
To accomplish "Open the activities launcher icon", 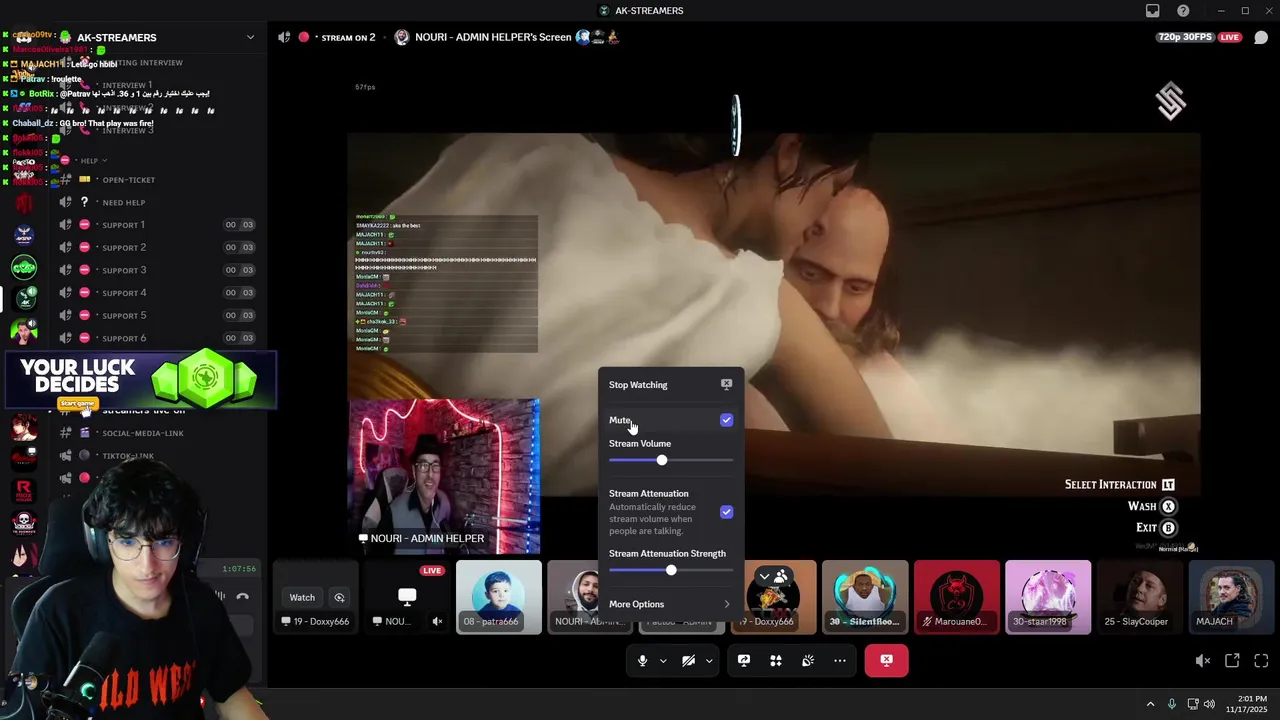I will (776, 660).
